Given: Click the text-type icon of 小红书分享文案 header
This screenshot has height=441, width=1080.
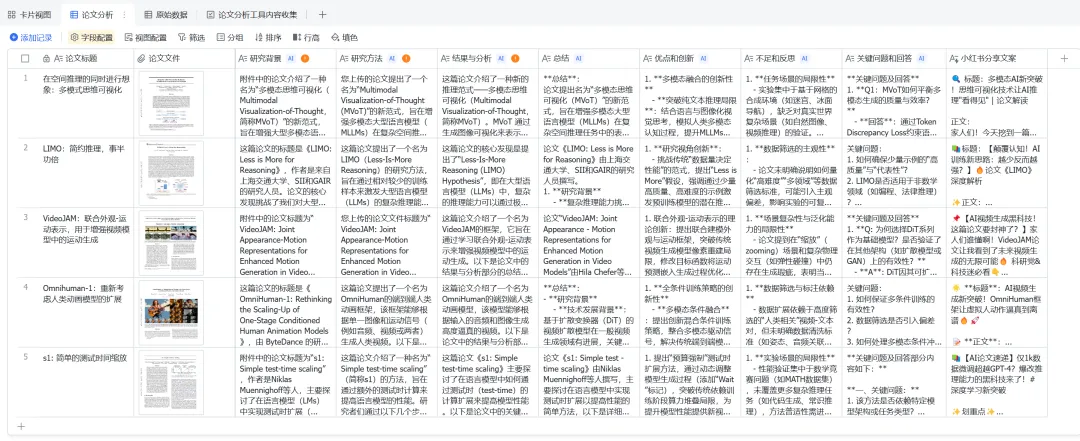Looking at the screenshot, I should [954, 59].
